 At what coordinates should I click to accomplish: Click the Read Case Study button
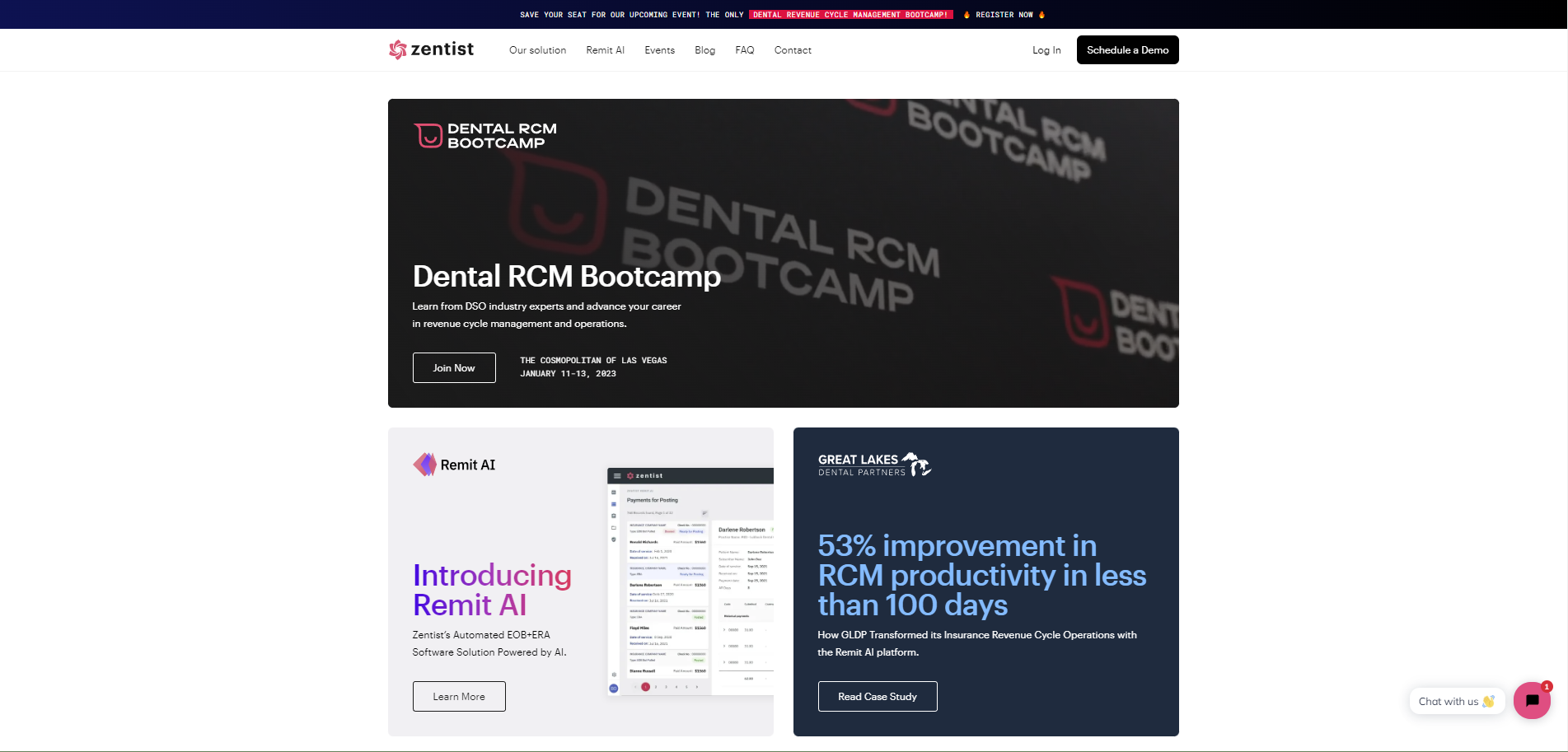click(878, 696)
